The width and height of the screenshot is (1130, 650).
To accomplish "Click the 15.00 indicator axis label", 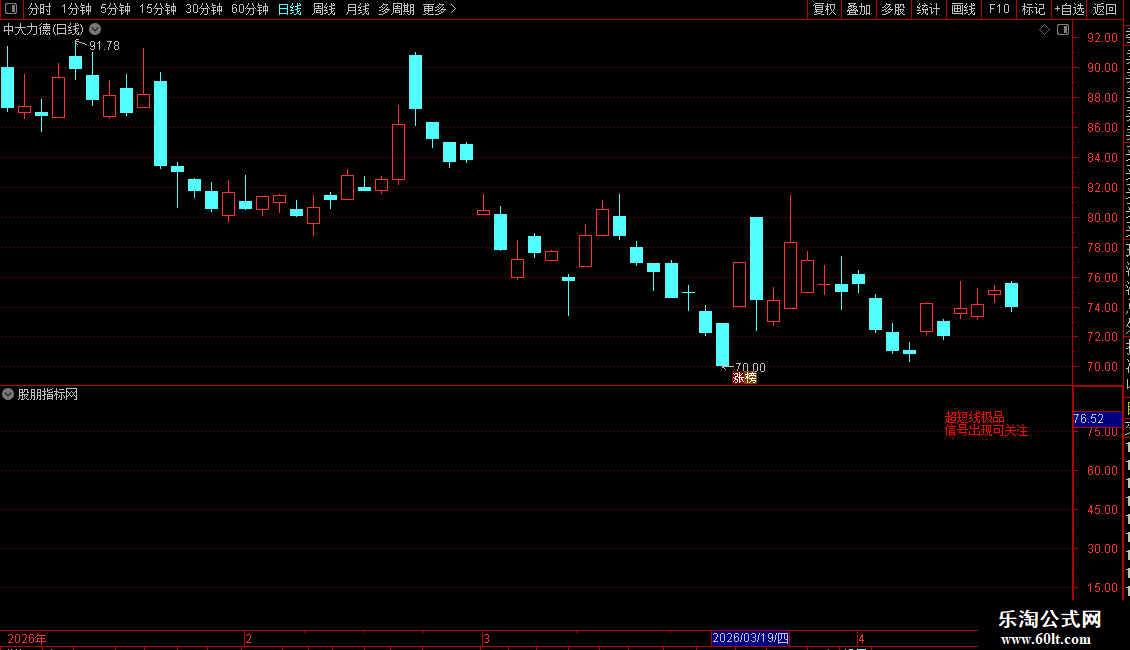I will pos(1102,587).
